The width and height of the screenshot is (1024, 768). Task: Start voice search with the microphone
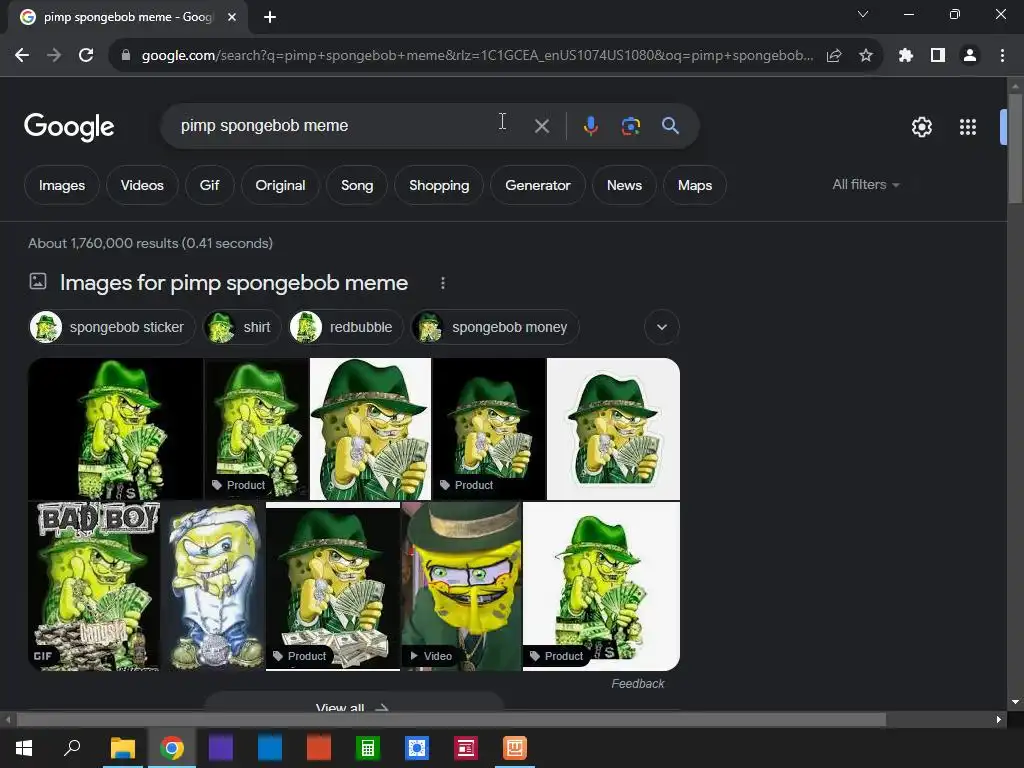590,125
